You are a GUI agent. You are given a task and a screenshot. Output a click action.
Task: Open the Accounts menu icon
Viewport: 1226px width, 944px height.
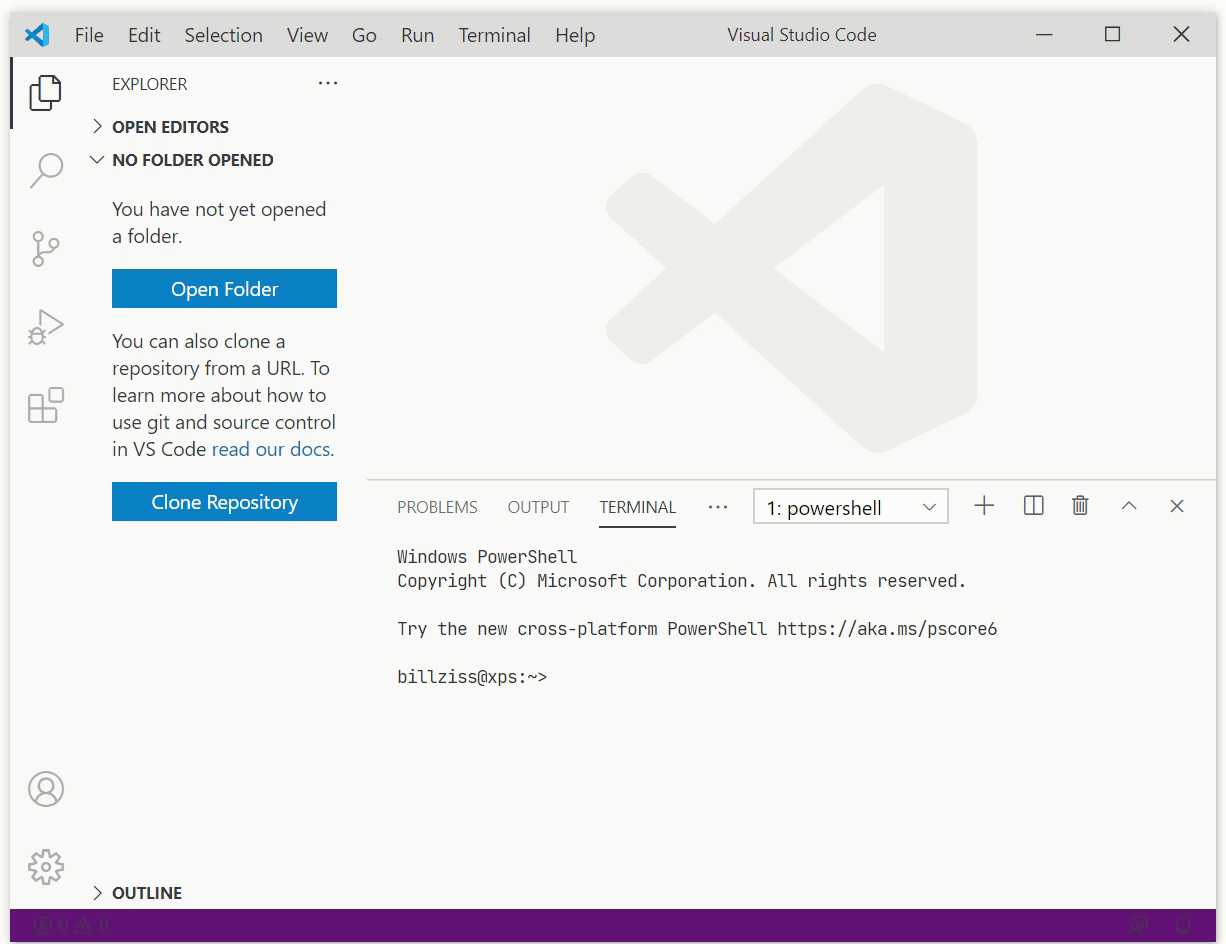pos(46,789)
